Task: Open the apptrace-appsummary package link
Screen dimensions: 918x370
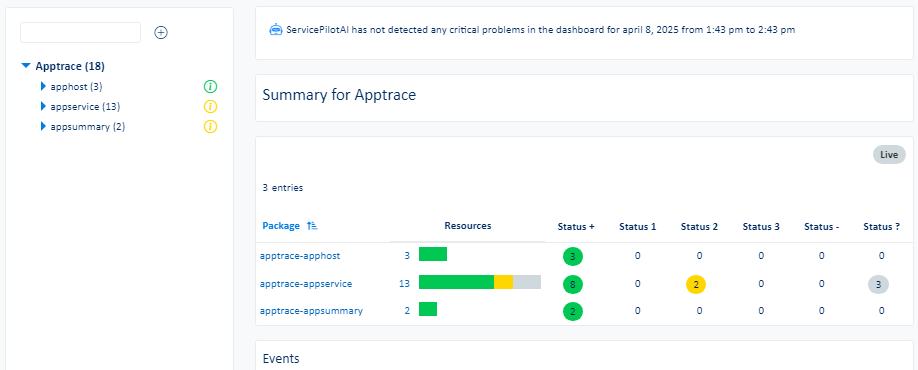Action: coord(311,311)
